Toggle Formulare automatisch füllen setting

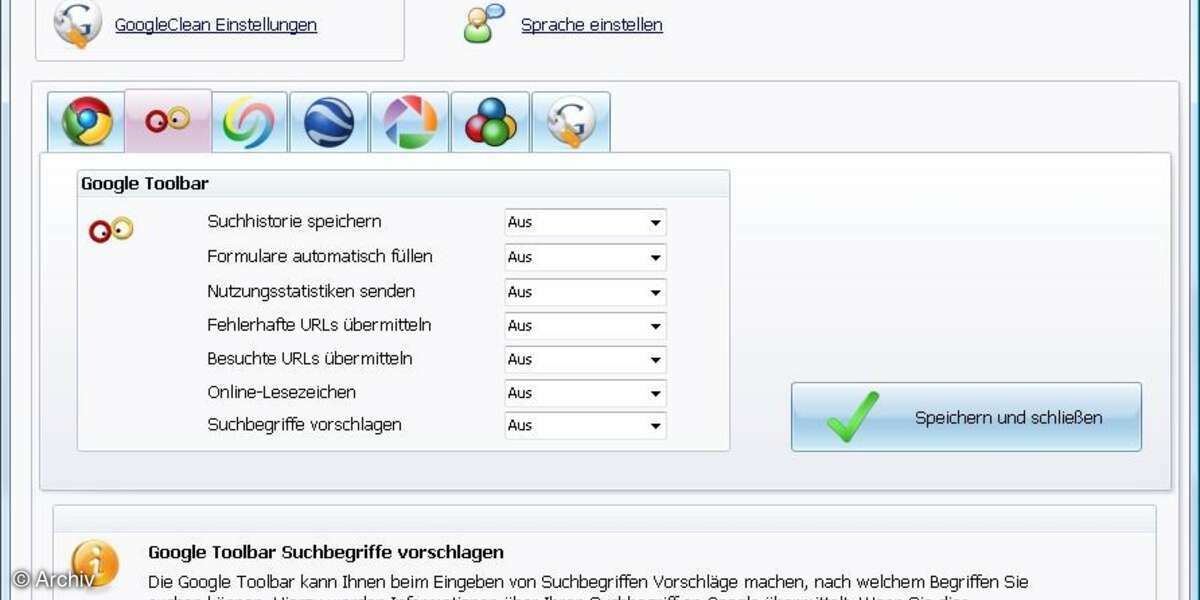click(x=585, y=257)
